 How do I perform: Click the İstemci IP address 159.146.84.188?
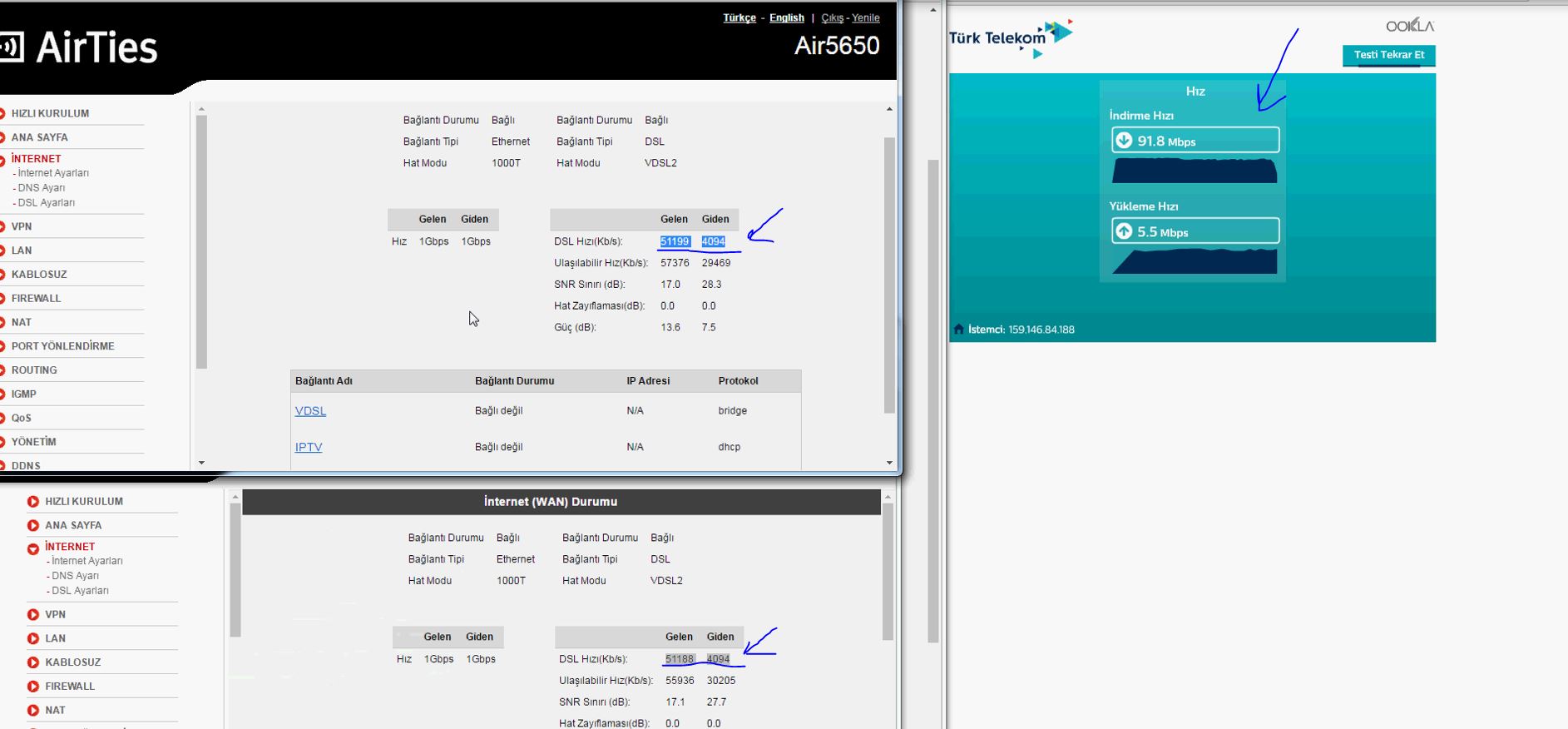tap(1041, 330)
